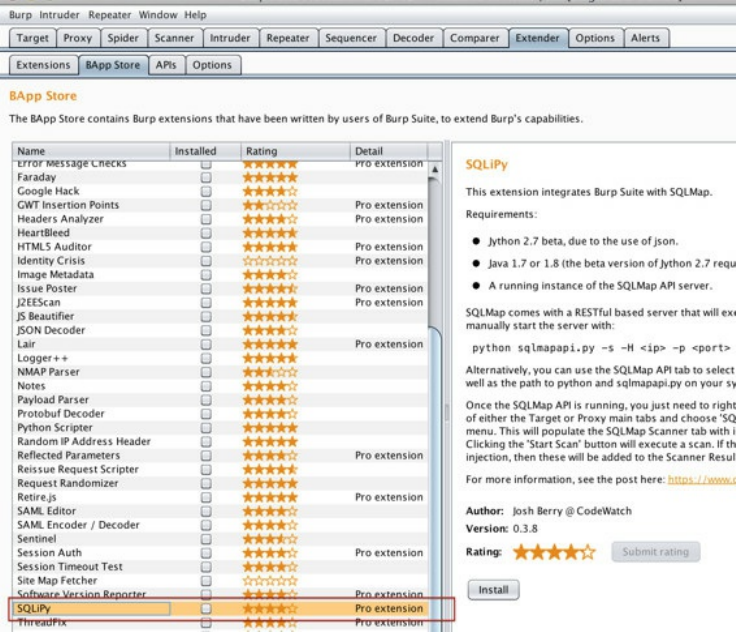Click star rating of Site Map Fetcher

(270, 581)
